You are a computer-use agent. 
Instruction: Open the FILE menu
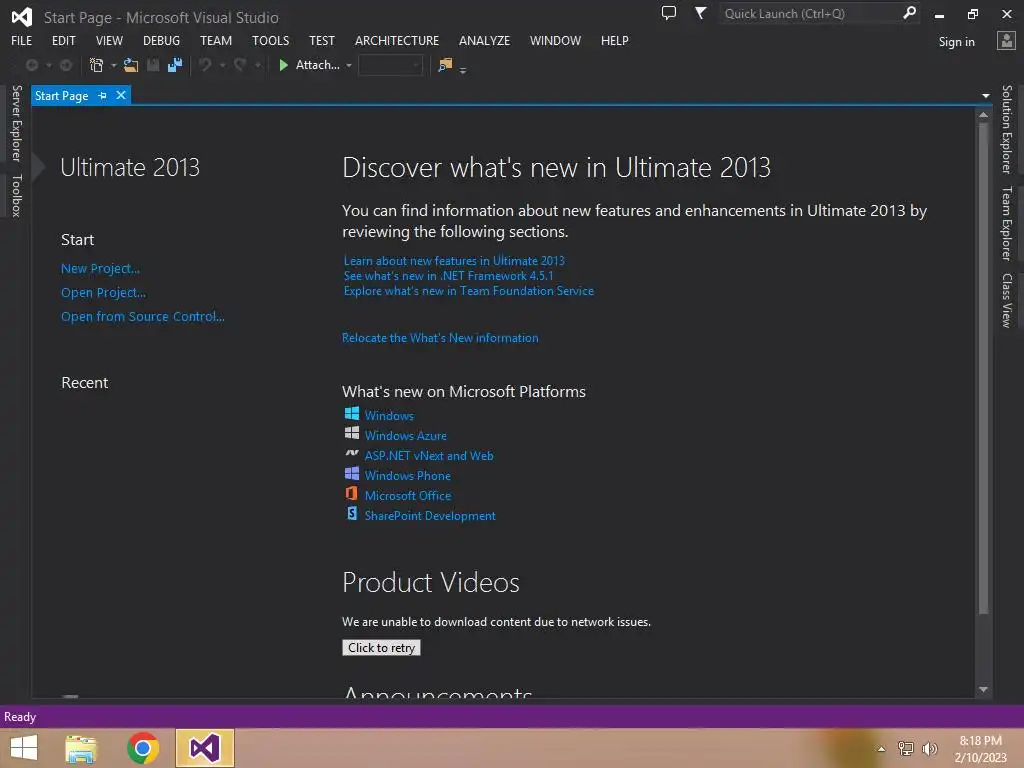[22, 40]
